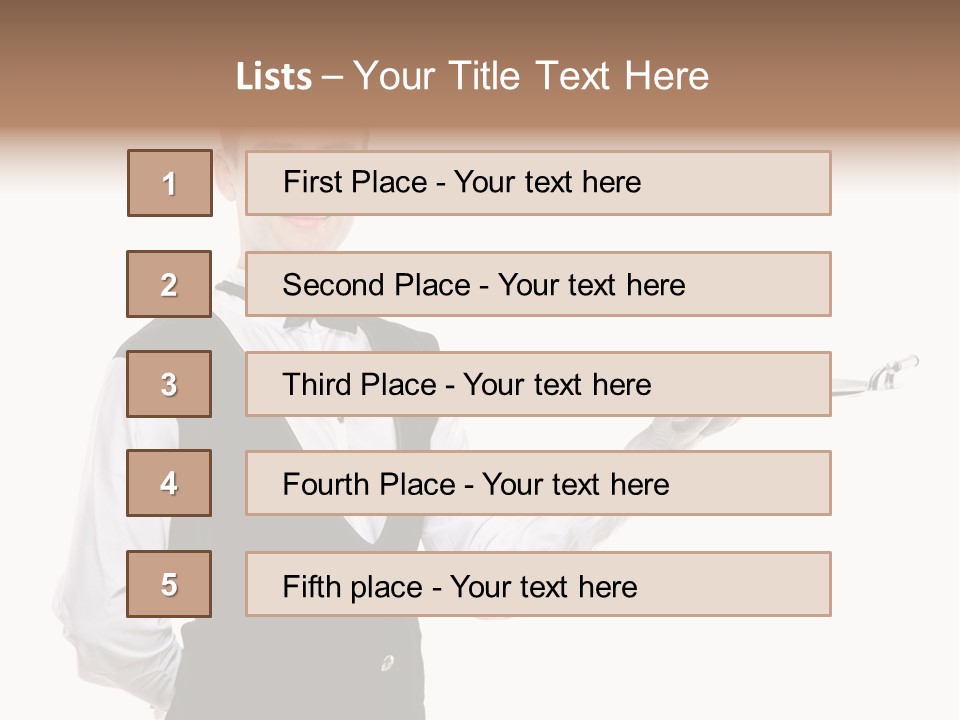Click the number 3 box
This screenshot has width=960, height=720.
170,384
